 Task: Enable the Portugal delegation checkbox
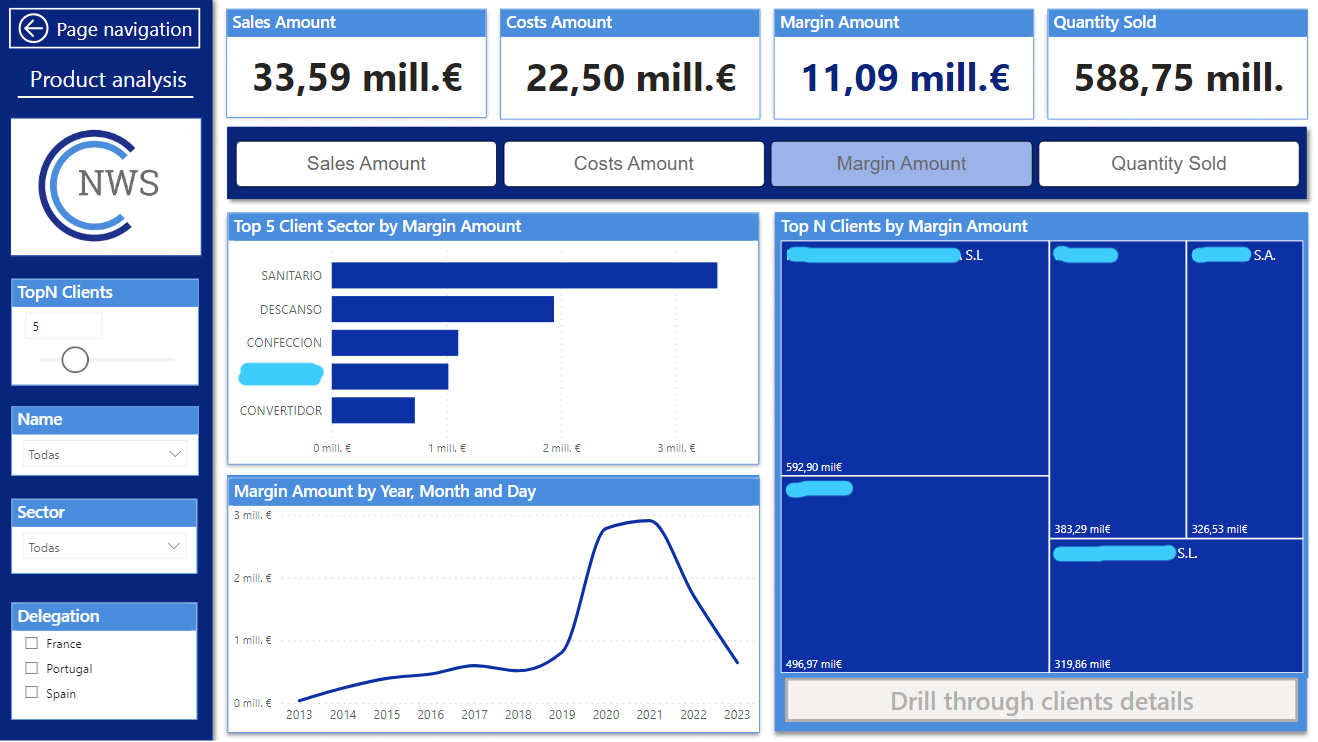(32, 668)
